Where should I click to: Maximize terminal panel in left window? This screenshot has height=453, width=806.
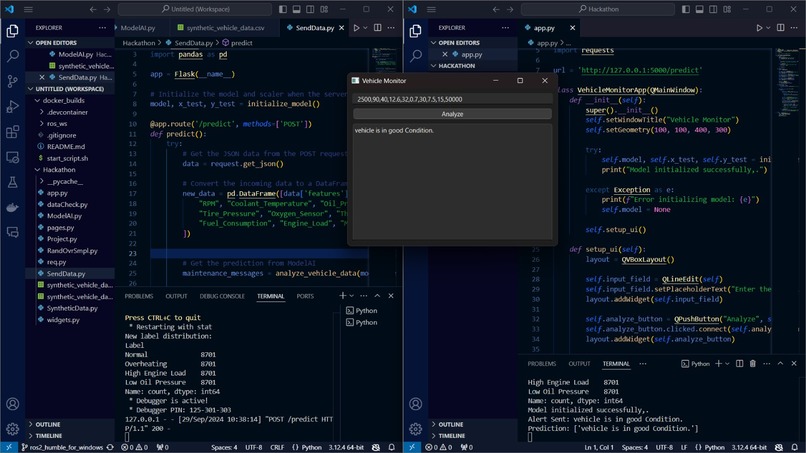[377, 296]
